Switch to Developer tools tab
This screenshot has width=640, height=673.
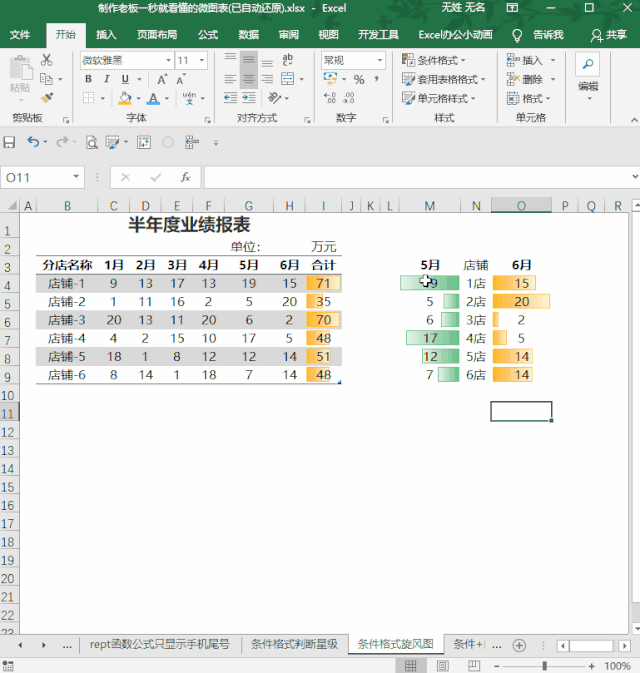[x=378, y=35]
